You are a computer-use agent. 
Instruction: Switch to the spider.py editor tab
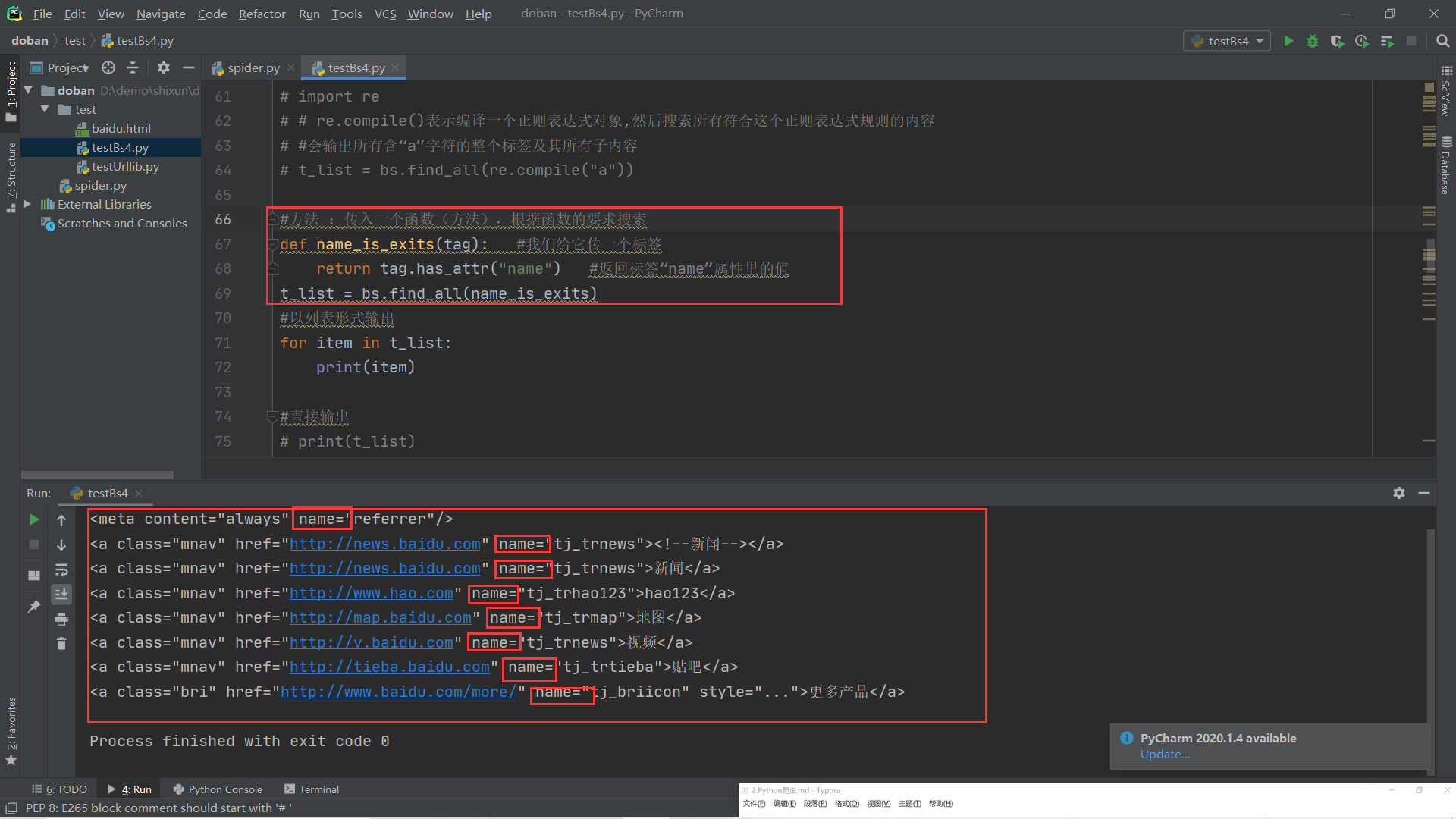(x=253, y=67)
